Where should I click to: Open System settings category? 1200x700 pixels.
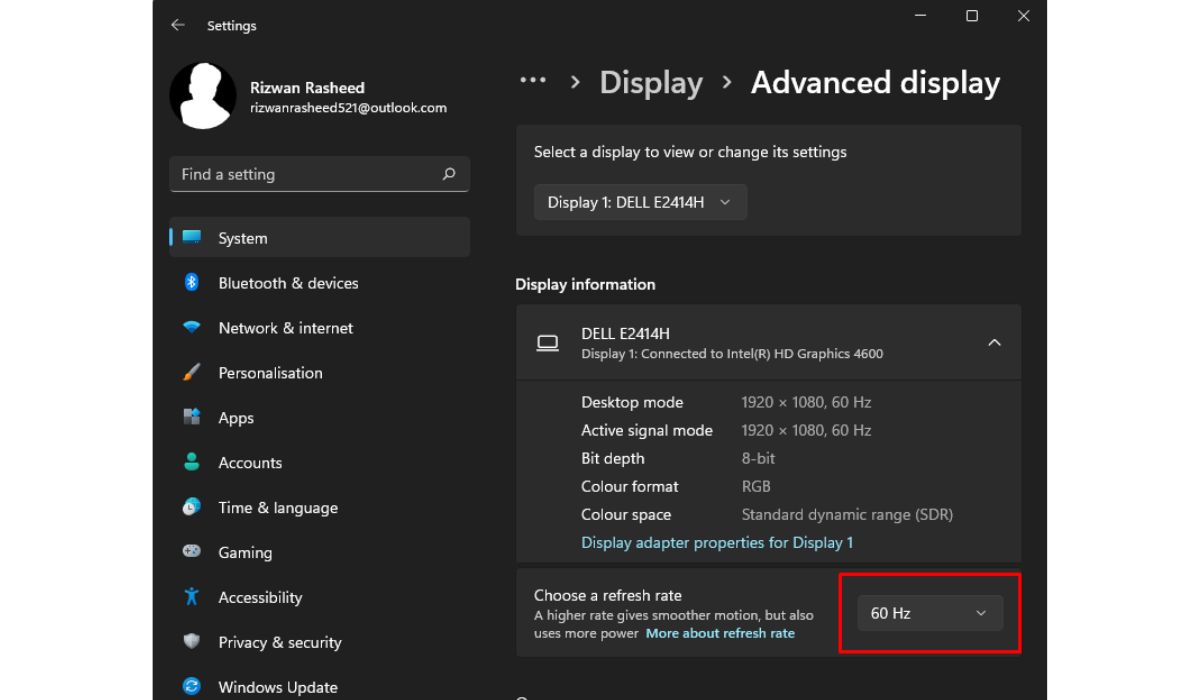(x=320, y=238)
